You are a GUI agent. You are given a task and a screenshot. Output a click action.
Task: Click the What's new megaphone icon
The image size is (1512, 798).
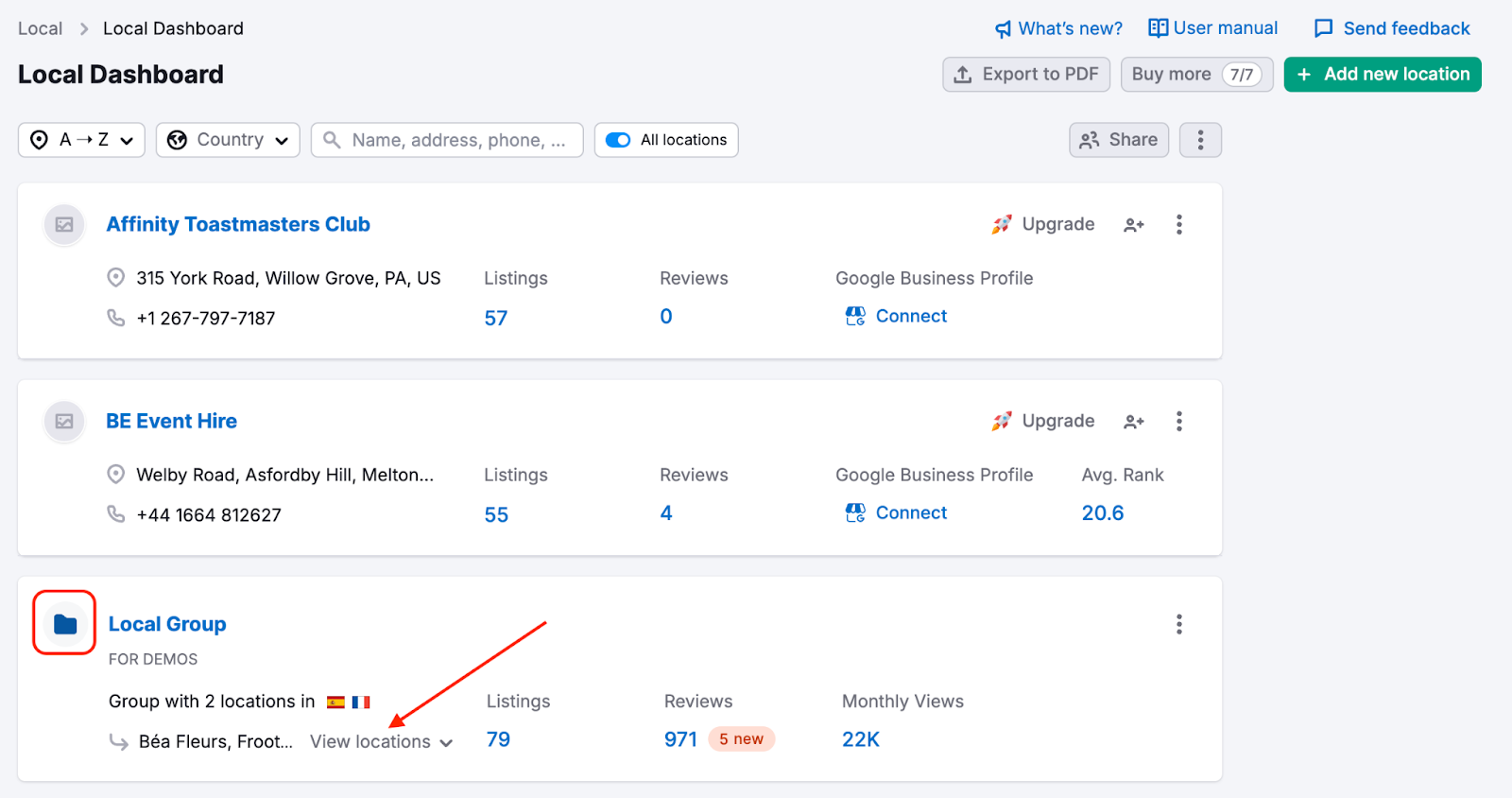[1003, 29]
